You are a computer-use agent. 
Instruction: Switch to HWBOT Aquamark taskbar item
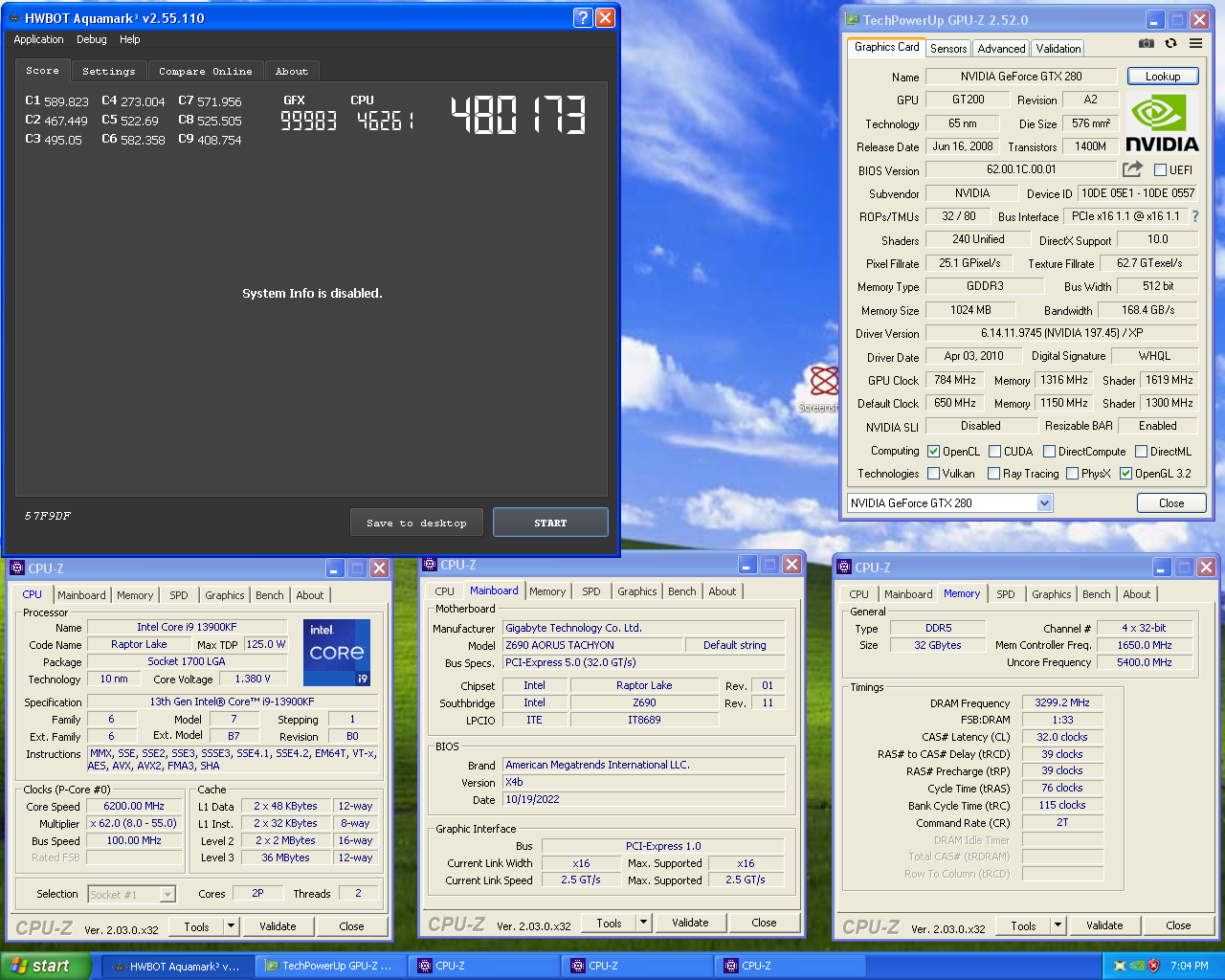pos(178,967)
